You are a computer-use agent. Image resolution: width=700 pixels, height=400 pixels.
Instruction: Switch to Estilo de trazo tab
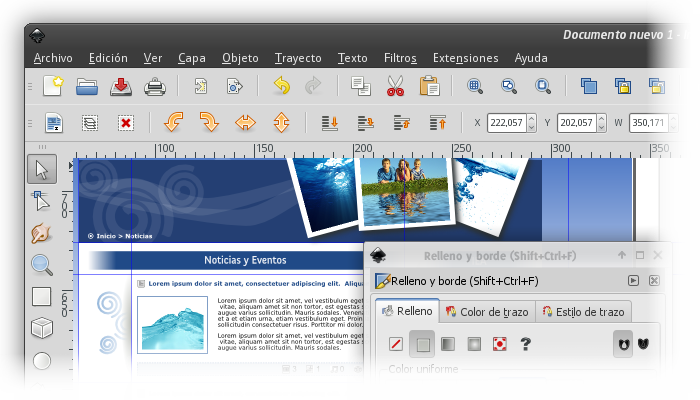[x=586, y=312]
